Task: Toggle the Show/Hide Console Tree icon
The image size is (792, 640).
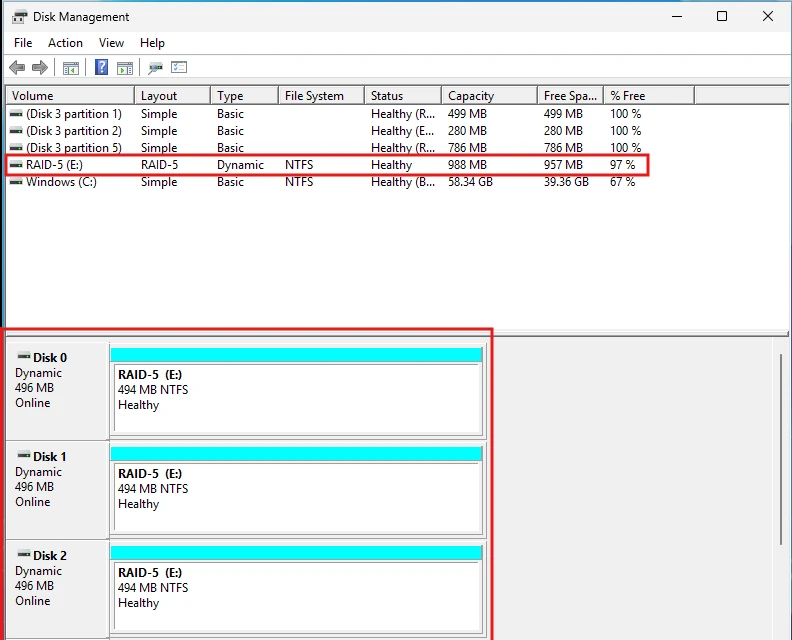Action: point(71,68)
